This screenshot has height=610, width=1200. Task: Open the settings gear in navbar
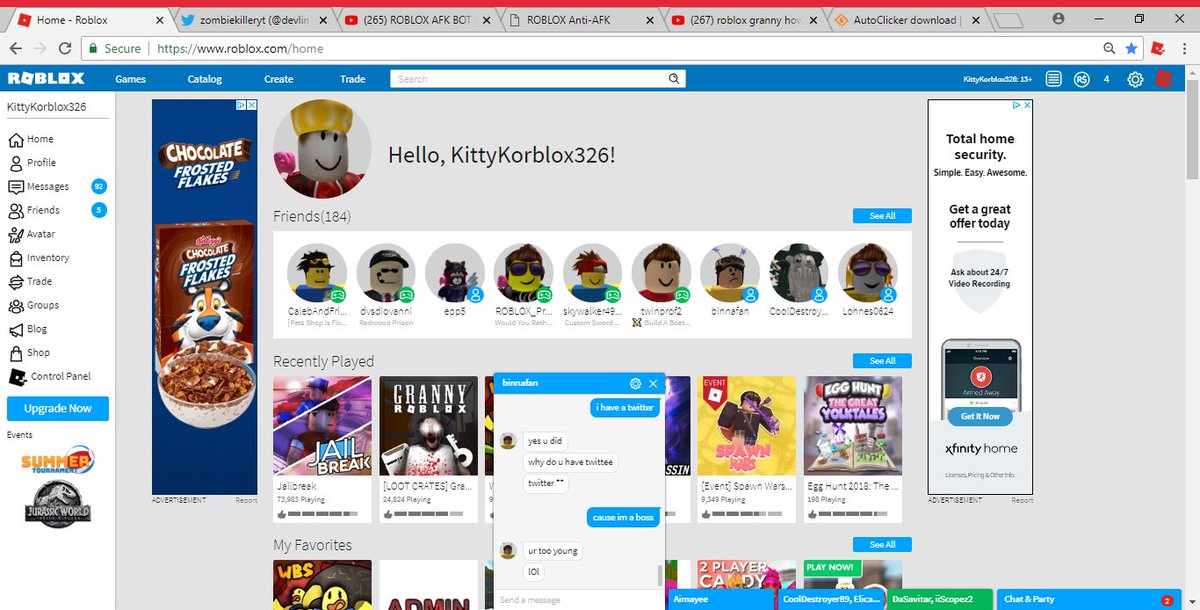[x=1135, y=79]
